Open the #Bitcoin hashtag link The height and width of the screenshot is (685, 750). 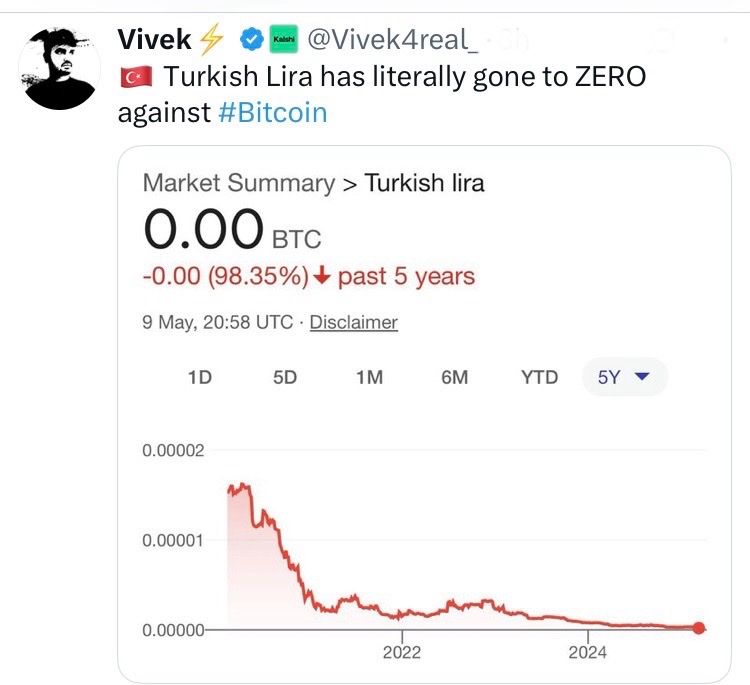pyautogui.click(x=273, y=112)
